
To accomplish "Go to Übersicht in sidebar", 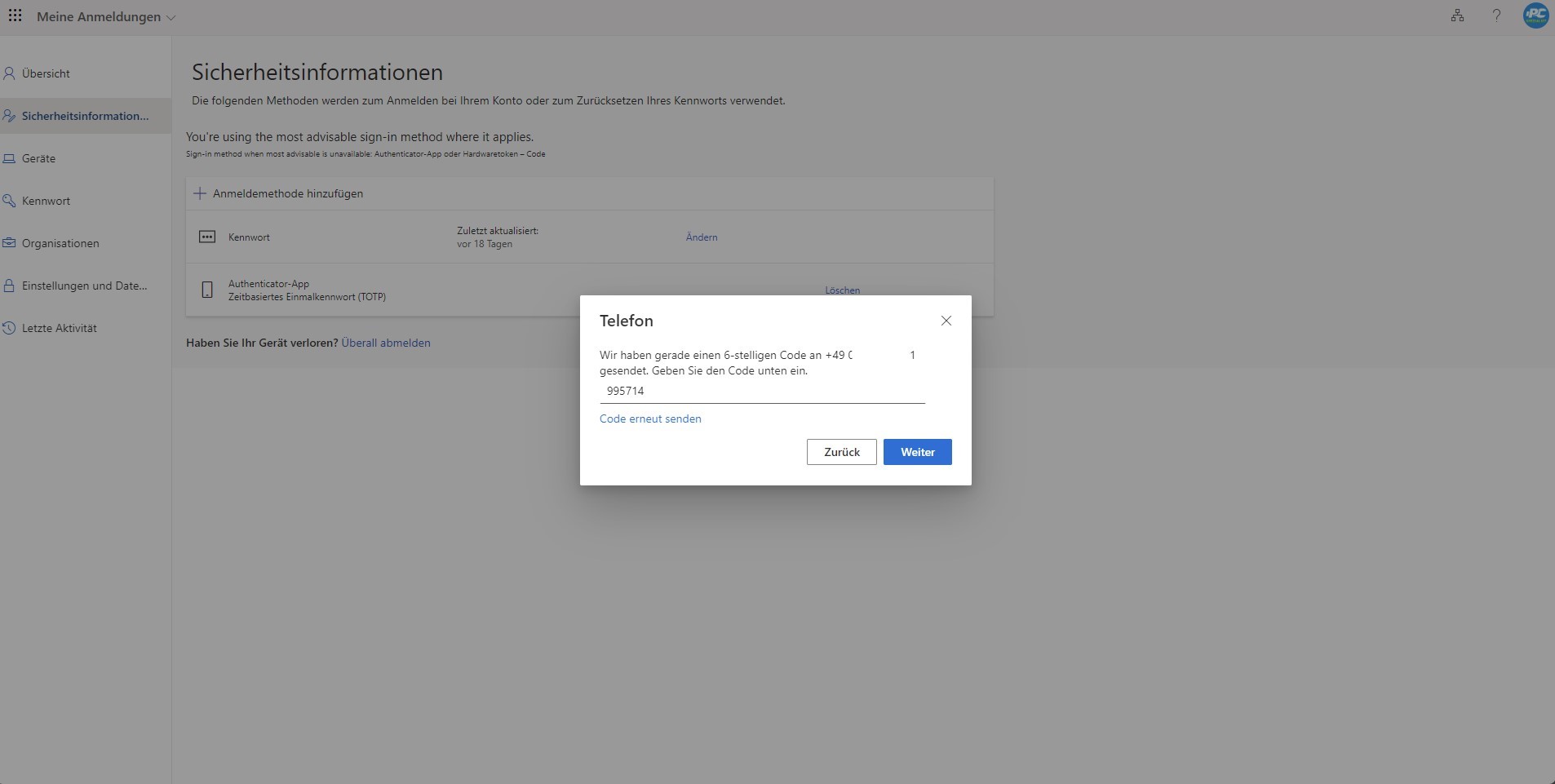I will tap(46, 73).
